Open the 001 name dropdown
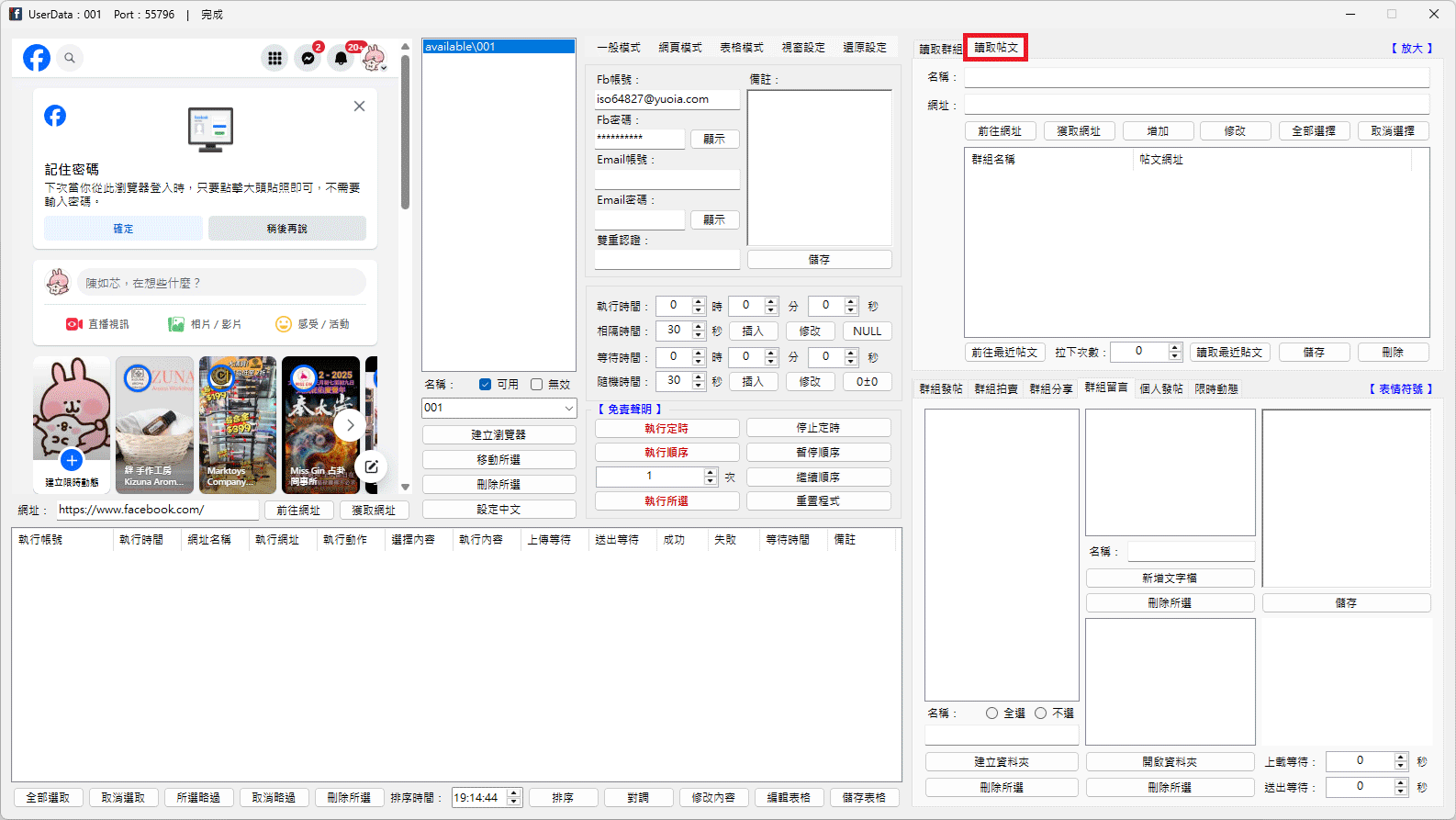The width and height of the screenshot is (1456, 820). coord(568,408)
